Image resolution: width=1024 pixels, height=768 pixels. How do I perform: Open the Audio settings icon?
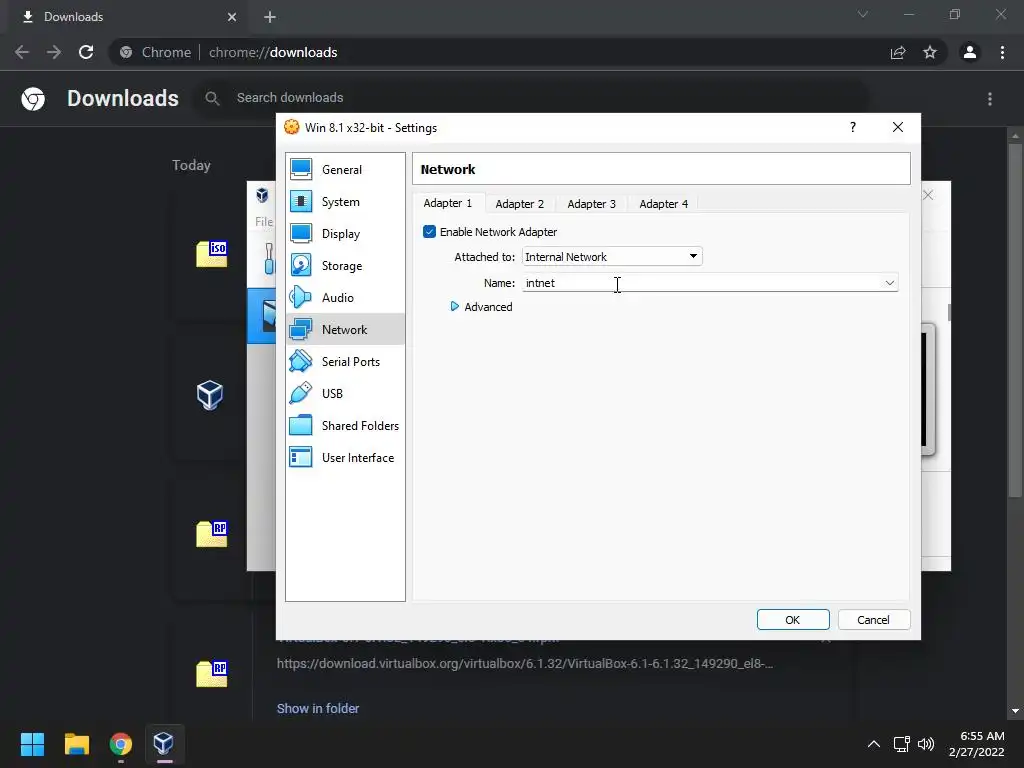[301, 297]
